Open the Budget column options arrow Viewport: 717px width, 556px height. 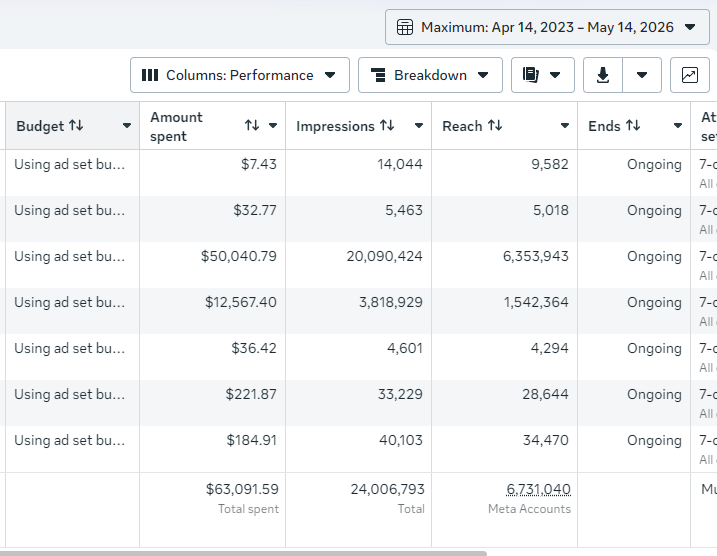pyautogui.click(x=127, y=126)
